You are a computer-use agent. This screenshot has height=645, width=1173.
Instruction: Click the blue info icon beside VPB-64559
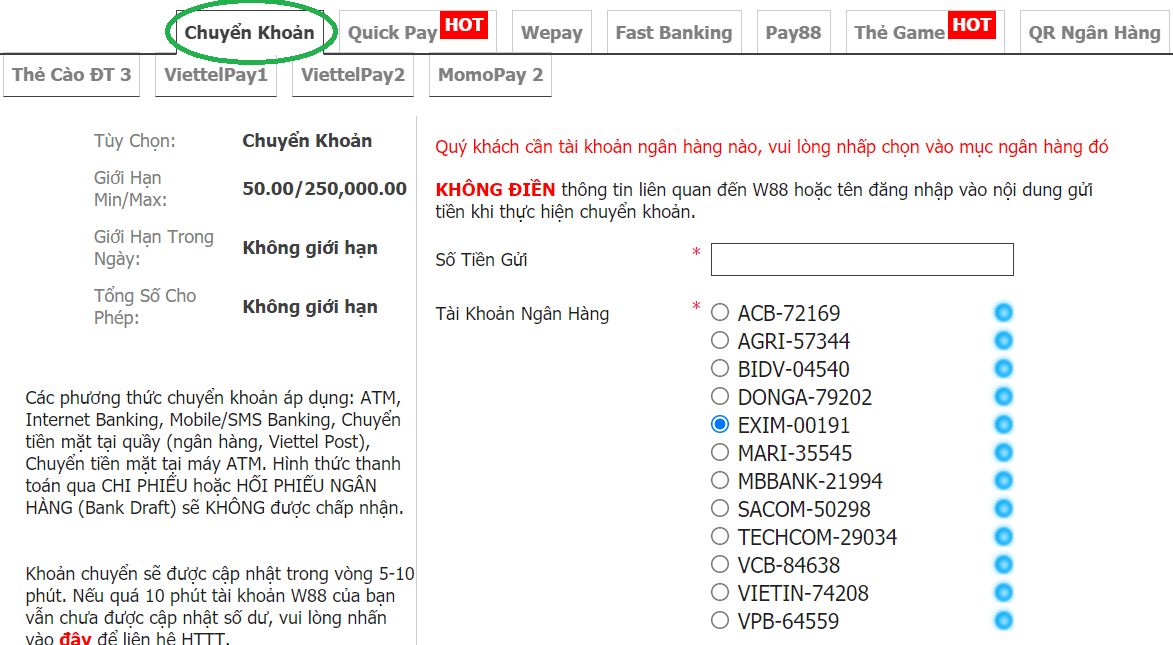click(x=1003, y=620)
